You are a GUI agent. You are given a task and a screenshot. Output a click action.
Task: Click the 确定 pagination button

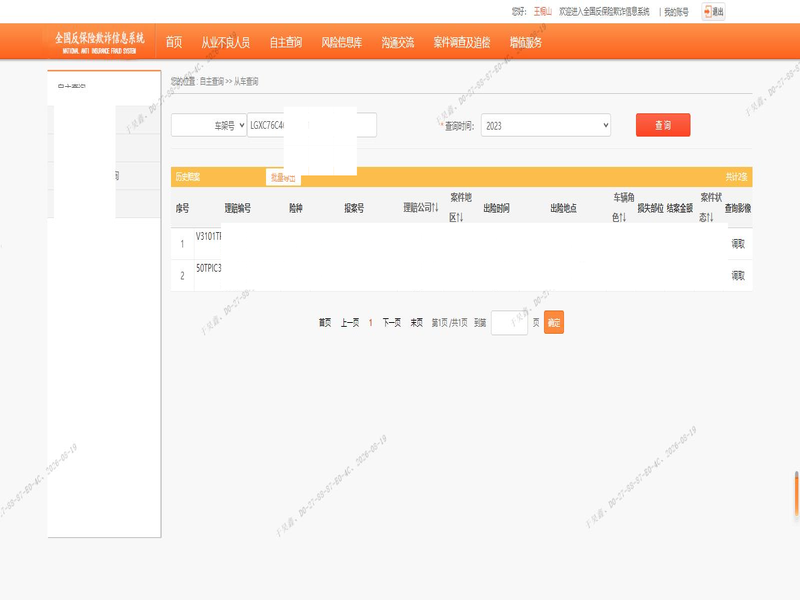554,322
